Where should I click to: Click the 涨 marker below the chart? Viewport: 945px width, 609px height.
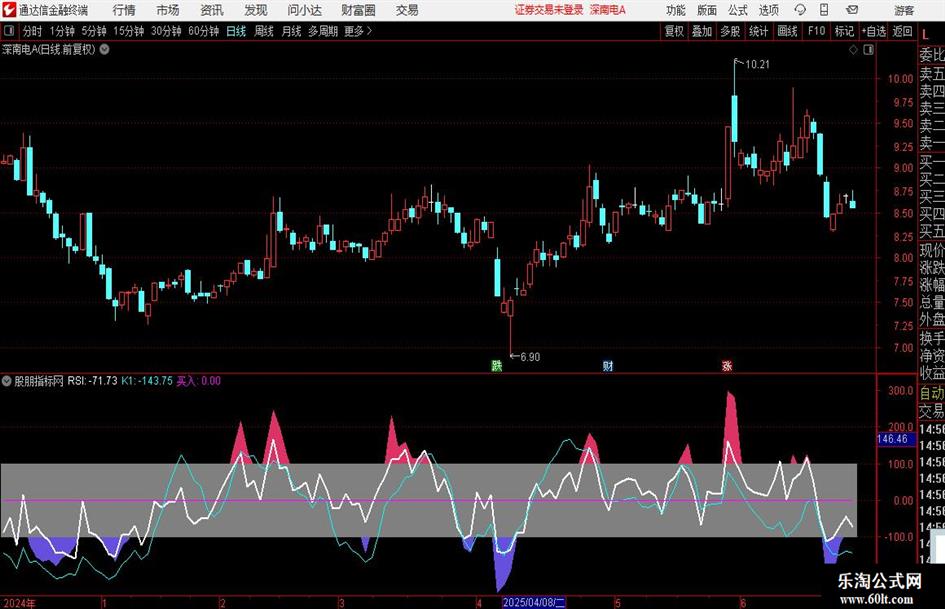pos(727,365)
